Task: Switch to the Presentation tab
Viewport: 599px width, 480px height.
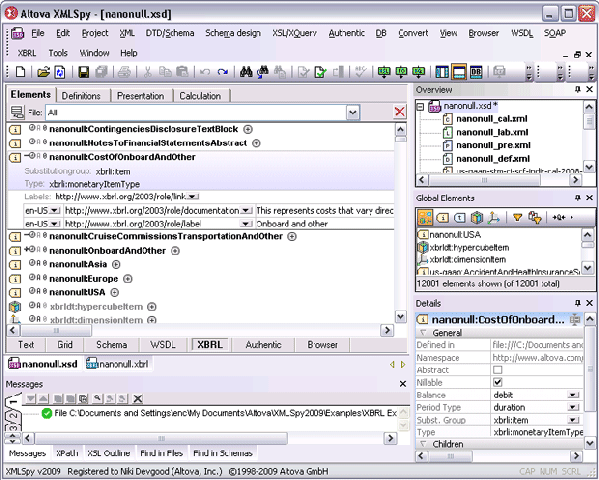Action: pos(140,96)
